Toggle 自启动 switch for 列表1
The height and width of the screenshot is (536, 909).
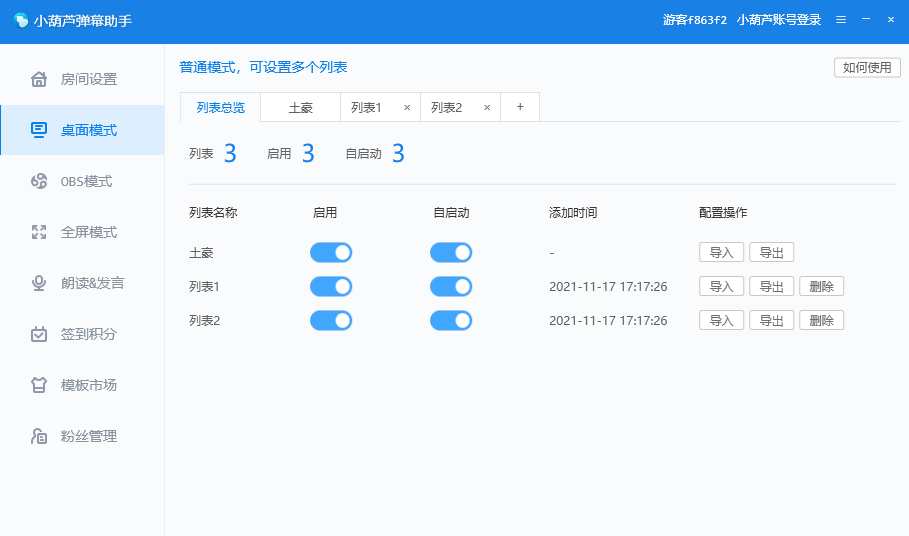451,287
